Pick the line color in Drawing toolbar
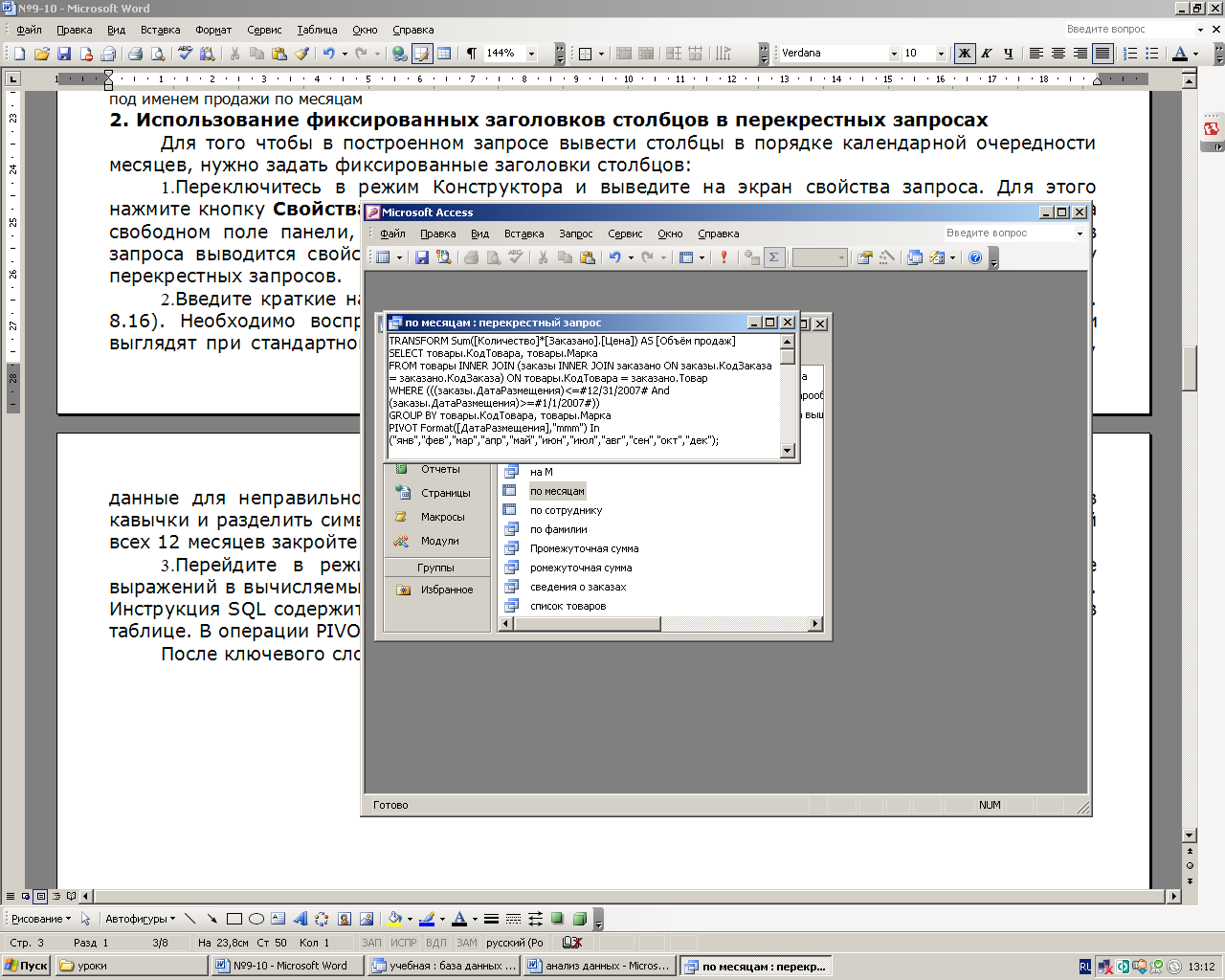This screenshot has width=1225, height=980. coord(427,919)
